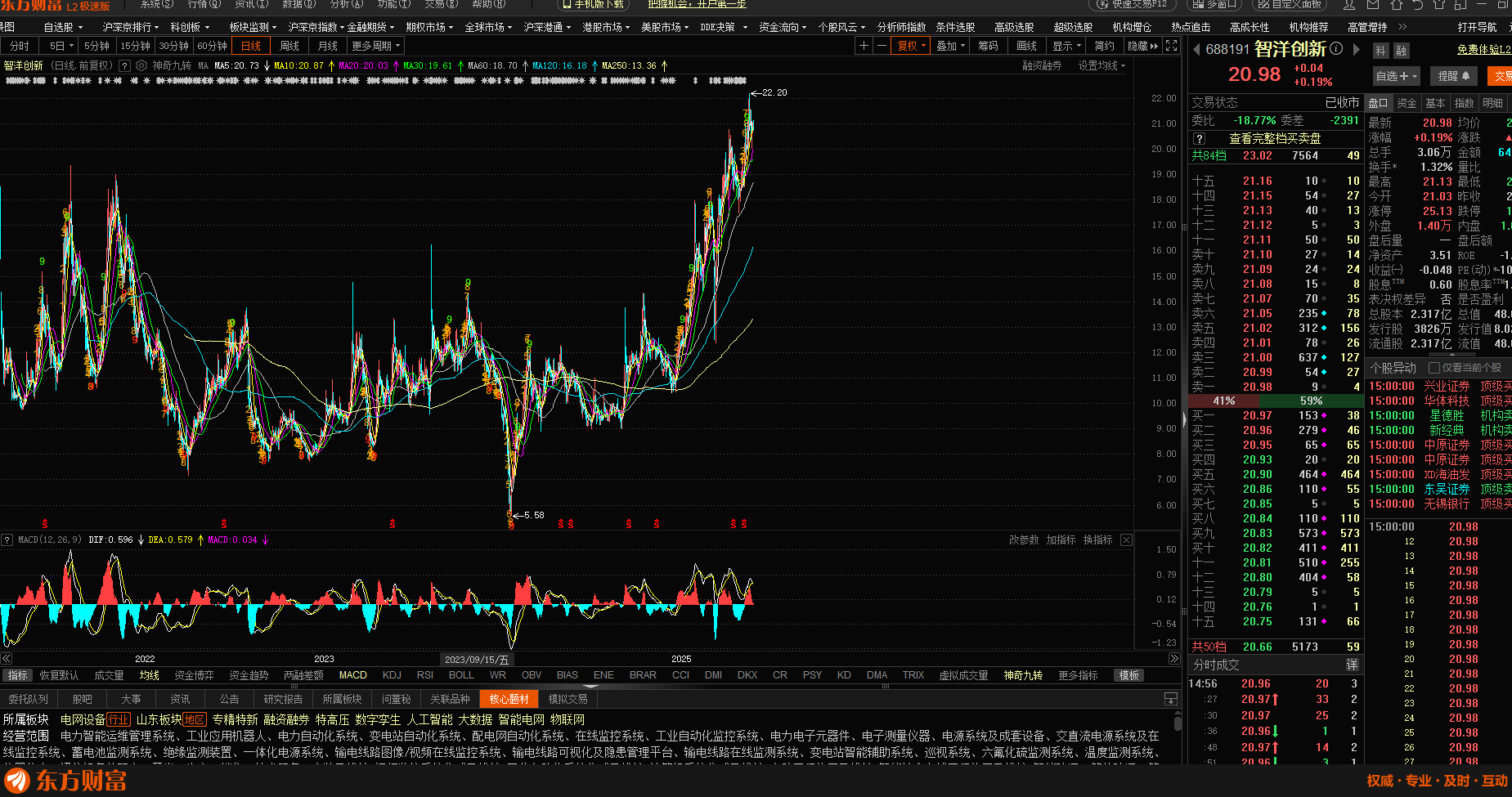The width and height of the screenshot is (1512, 797).
Task: Click the MACD panel question mark icon
Action: pos(7,540)
